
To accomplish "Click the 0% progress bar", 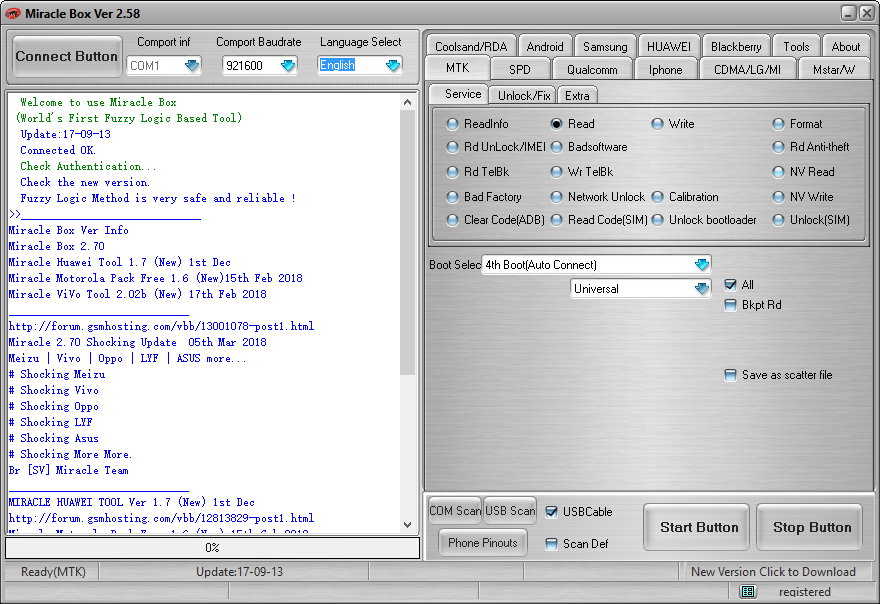I will click(212, 547).
